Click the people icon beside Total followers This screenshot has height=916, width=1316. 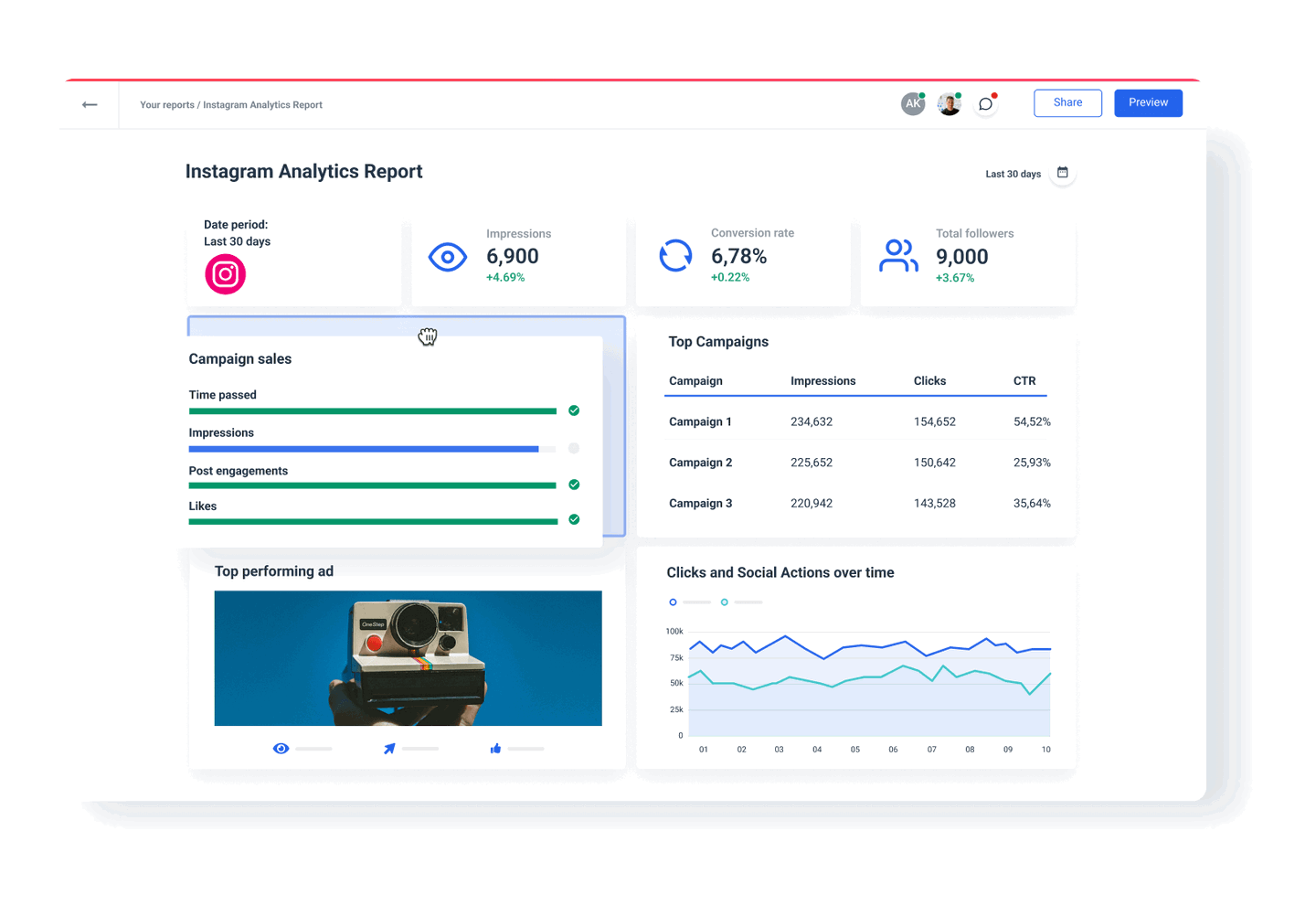pyautogui.click(x=898, y=257)
